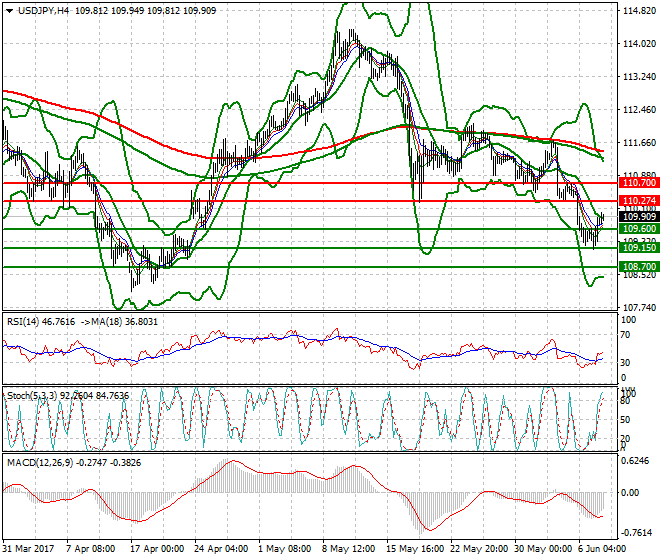Viewport: 660px width, 560px height.
Task: Click the Stoch(5,3,3) indicator label
Action: [32, 395]
